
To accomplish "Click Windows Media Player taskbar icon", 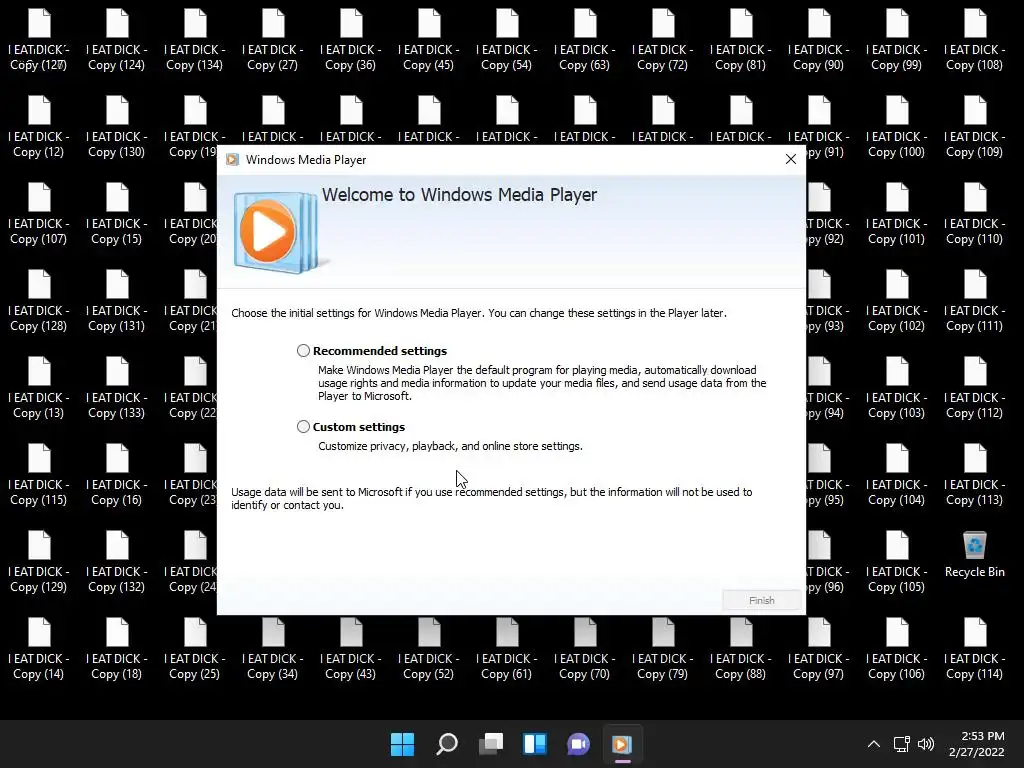I will point(622,744).
